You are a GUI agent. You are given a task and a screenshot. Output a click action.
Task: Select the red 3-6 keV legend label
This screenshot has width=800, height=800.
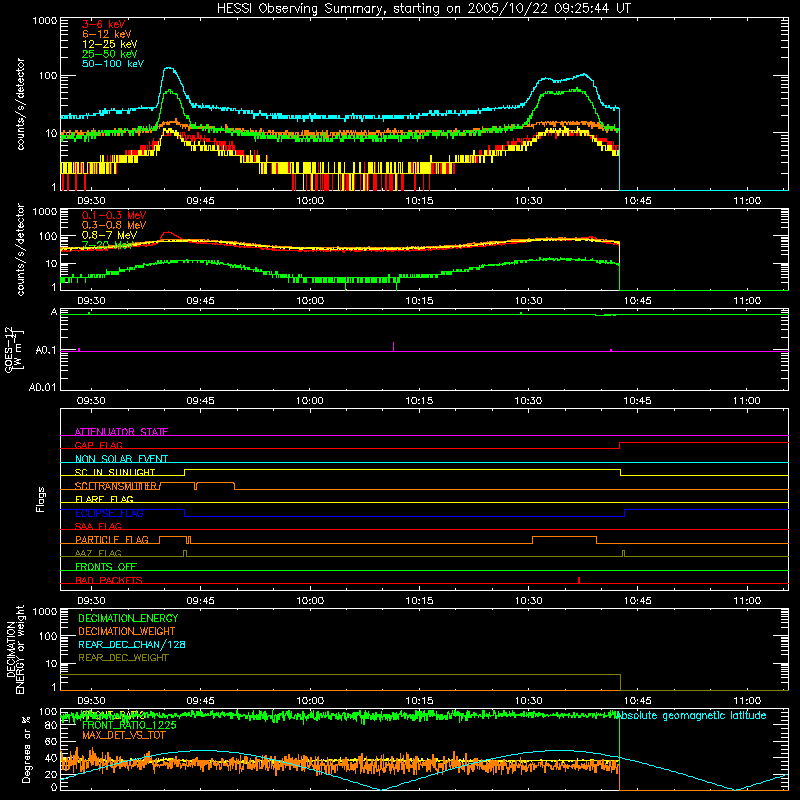coord(104,24)
